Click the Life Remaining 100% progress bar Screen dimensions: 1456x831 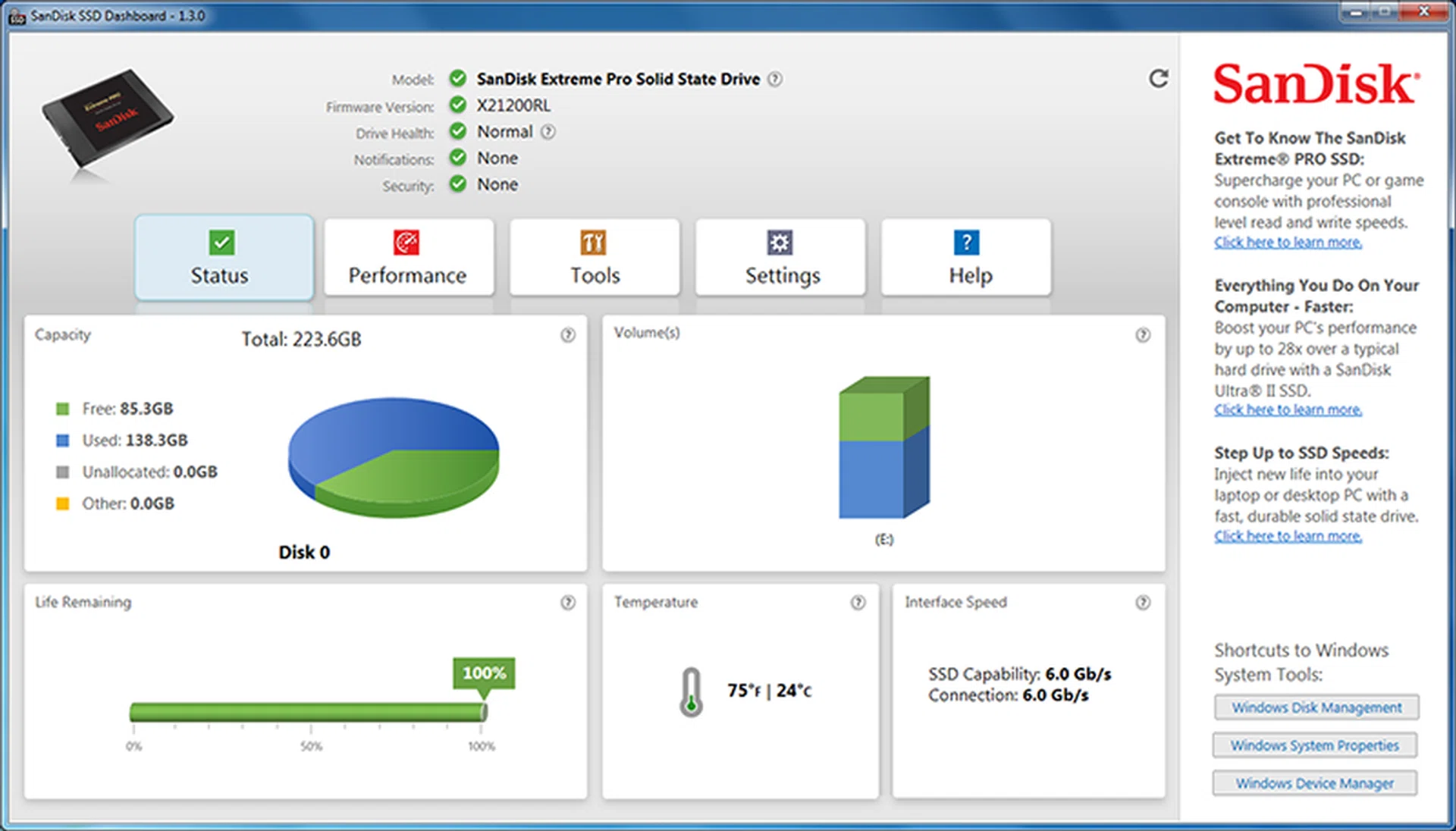[x=308, y=712]
